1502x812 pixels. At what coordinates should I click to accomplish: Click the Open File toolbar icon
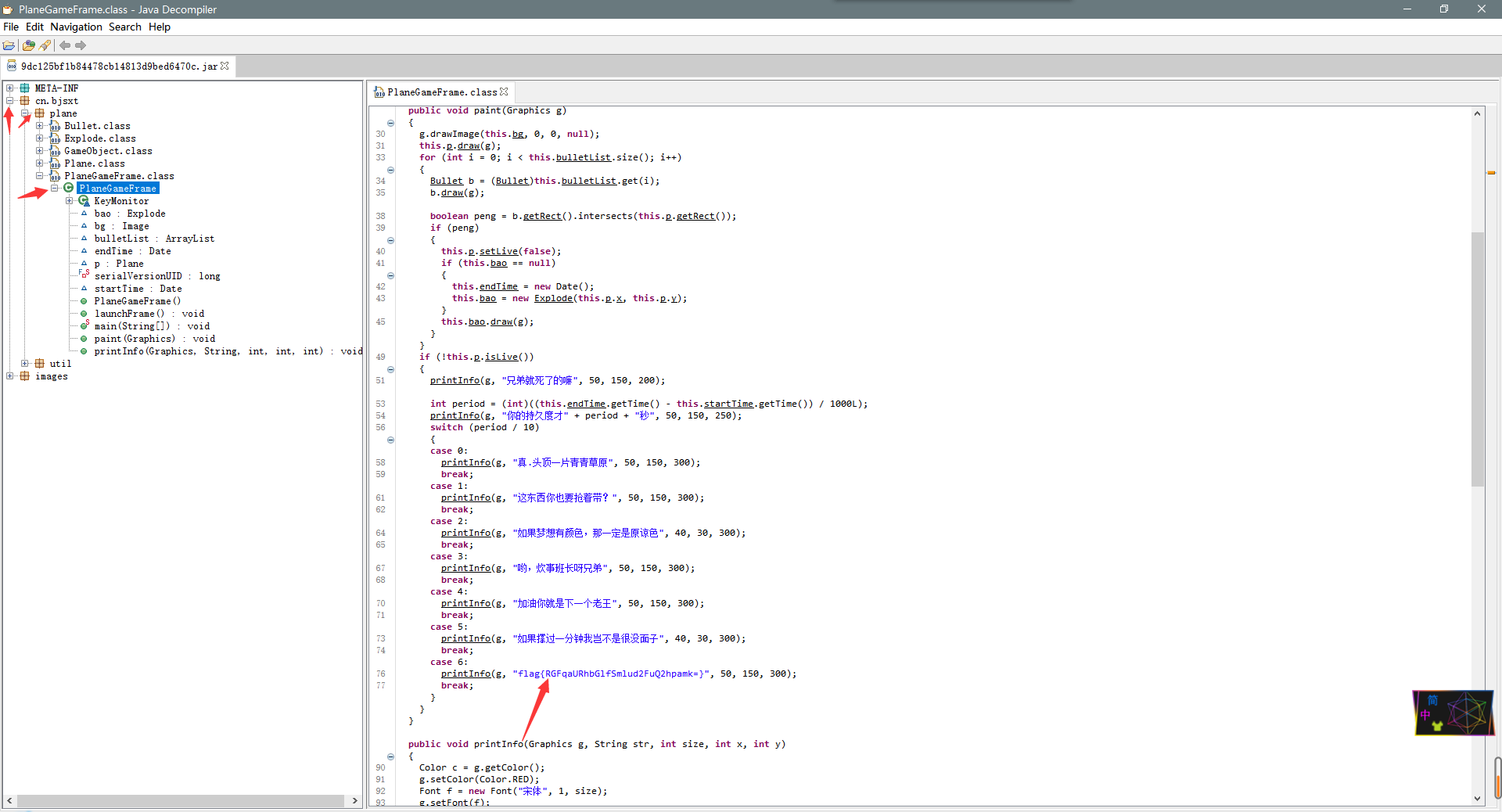point(9,45)
